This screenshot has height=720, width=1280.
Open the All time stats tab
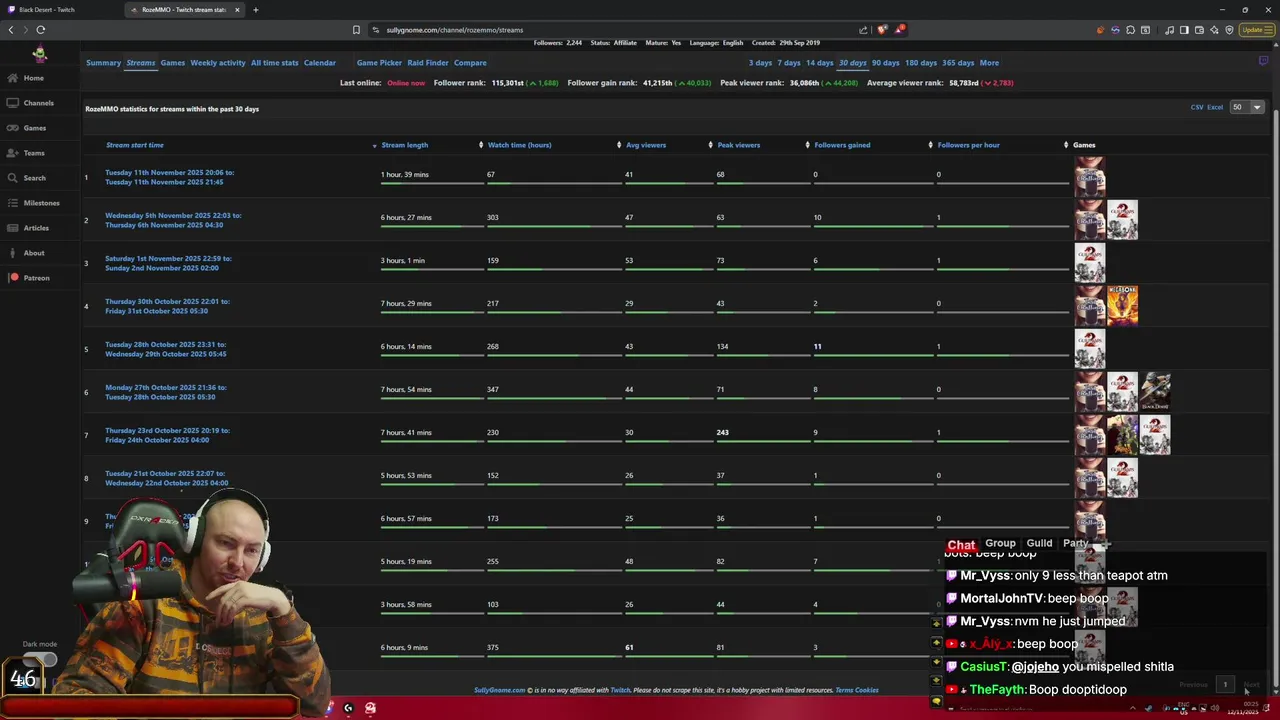pos(275,63)
